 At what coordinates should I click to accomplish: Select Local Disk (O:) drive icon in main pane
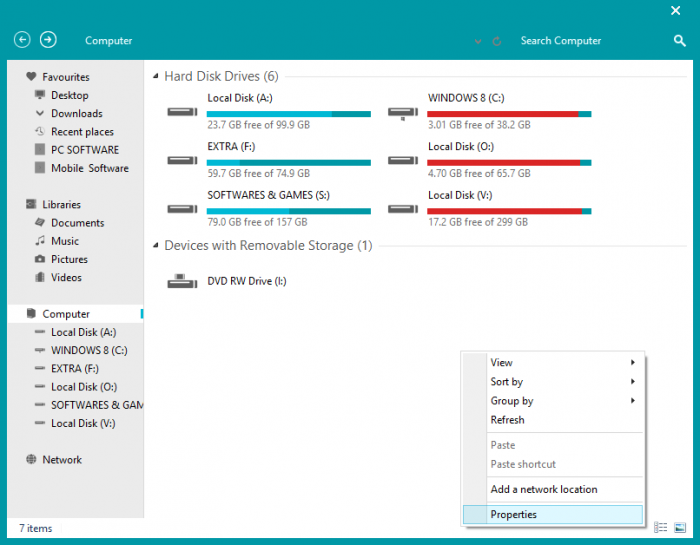tap(403, 160)
